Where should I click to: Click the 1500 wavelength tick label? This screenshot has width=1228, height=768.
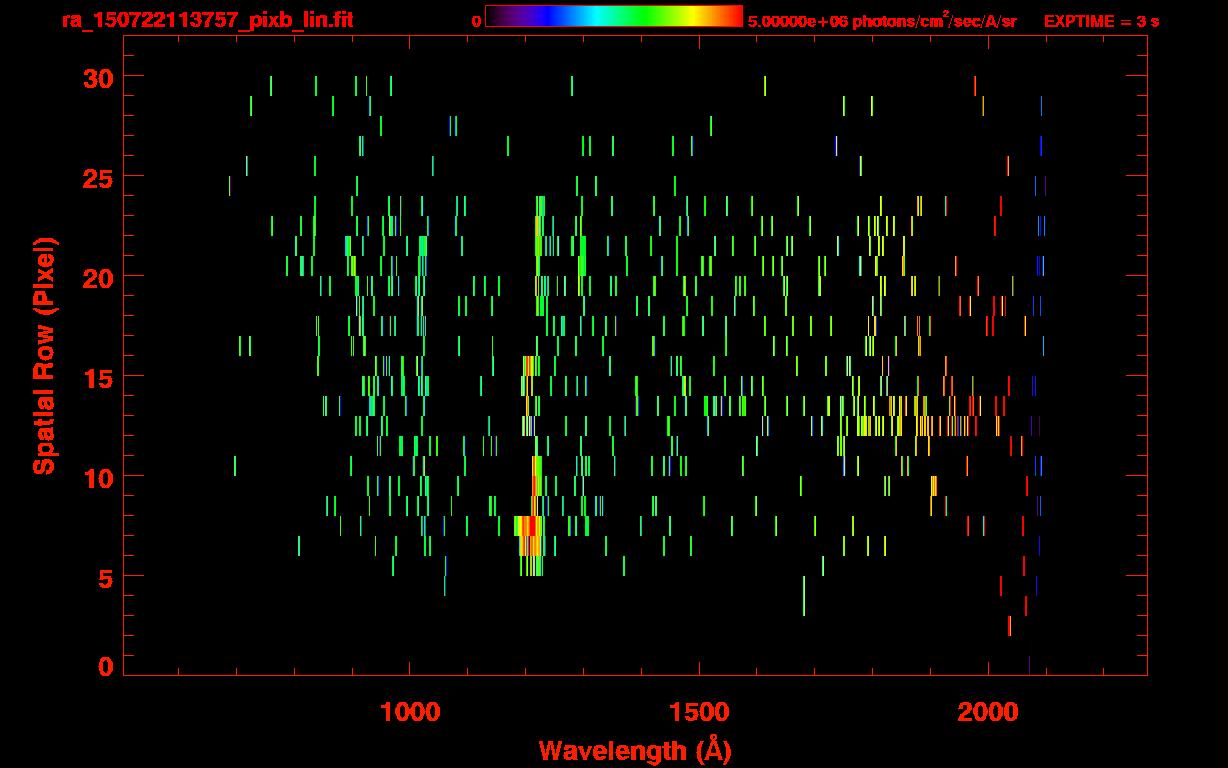click(699, 712)
